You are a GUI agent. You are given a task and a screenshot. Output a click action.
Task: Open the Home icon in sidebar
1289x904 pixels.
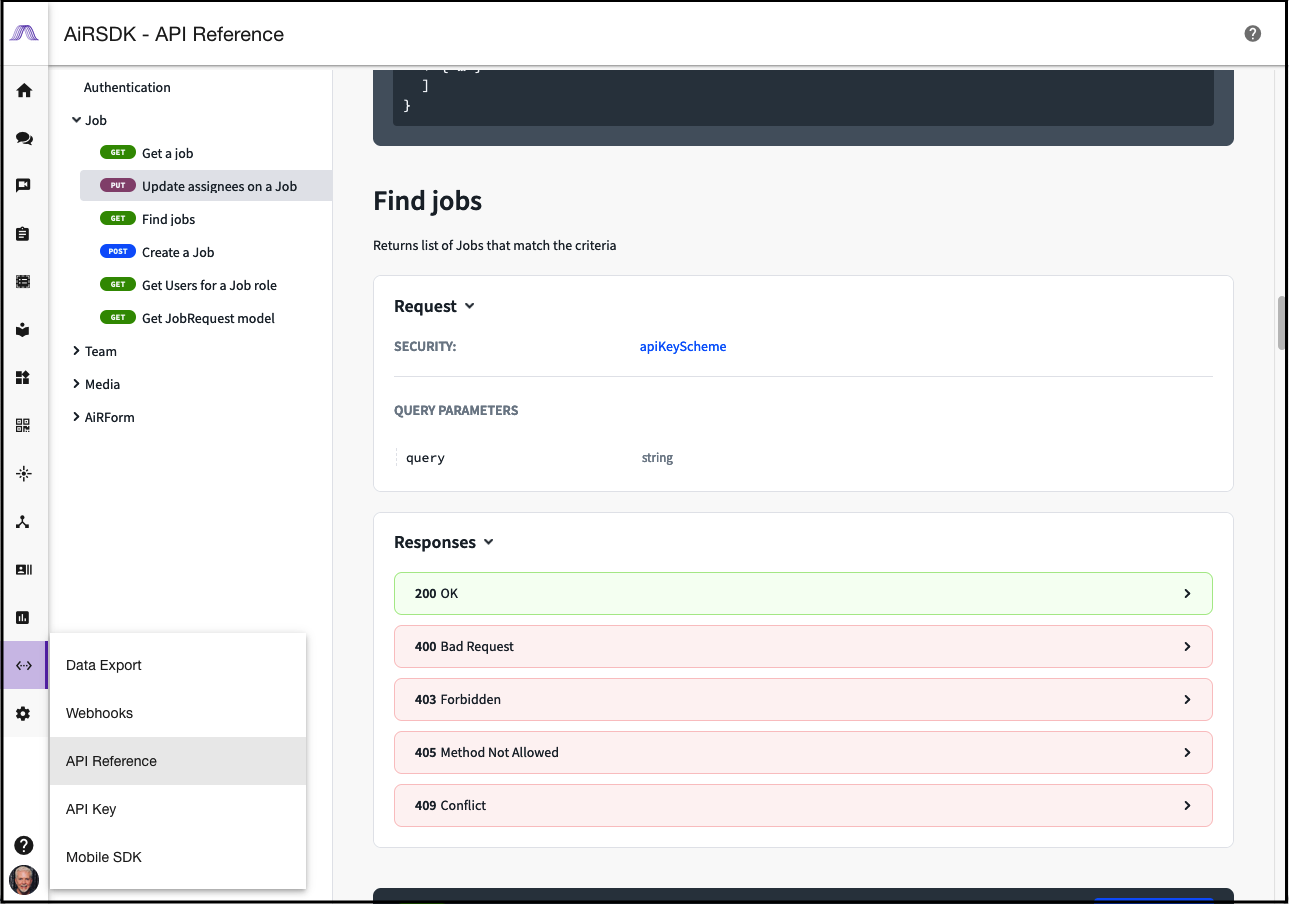coord(24,90)
